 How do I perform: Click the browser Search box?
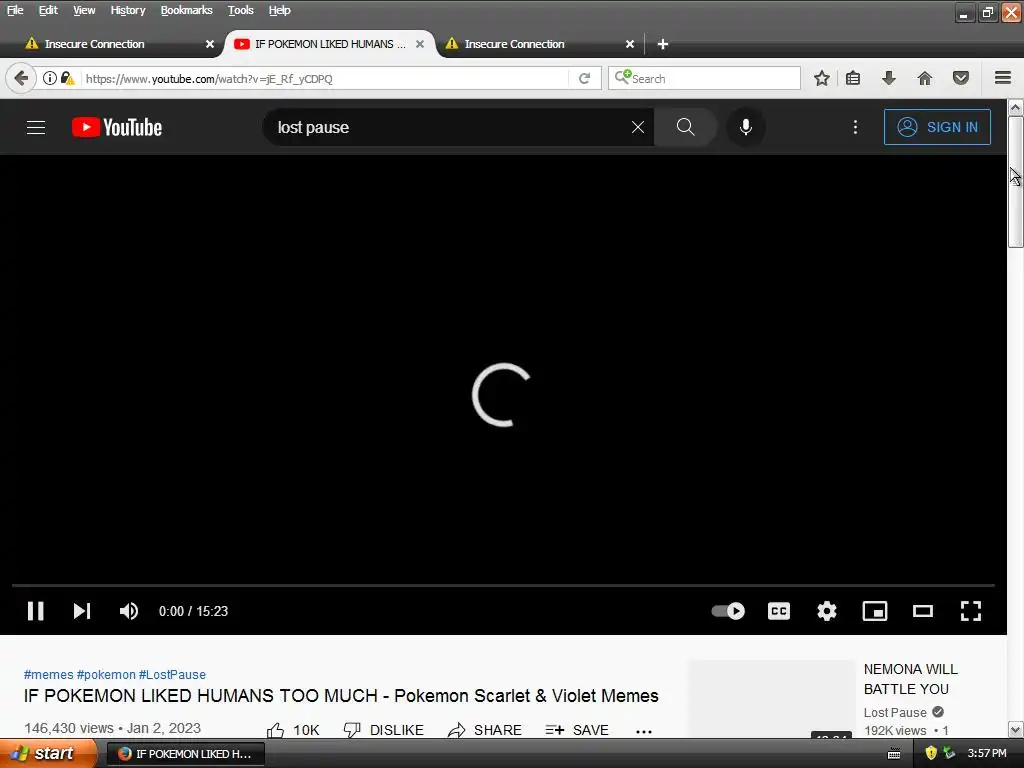[704, 78]
